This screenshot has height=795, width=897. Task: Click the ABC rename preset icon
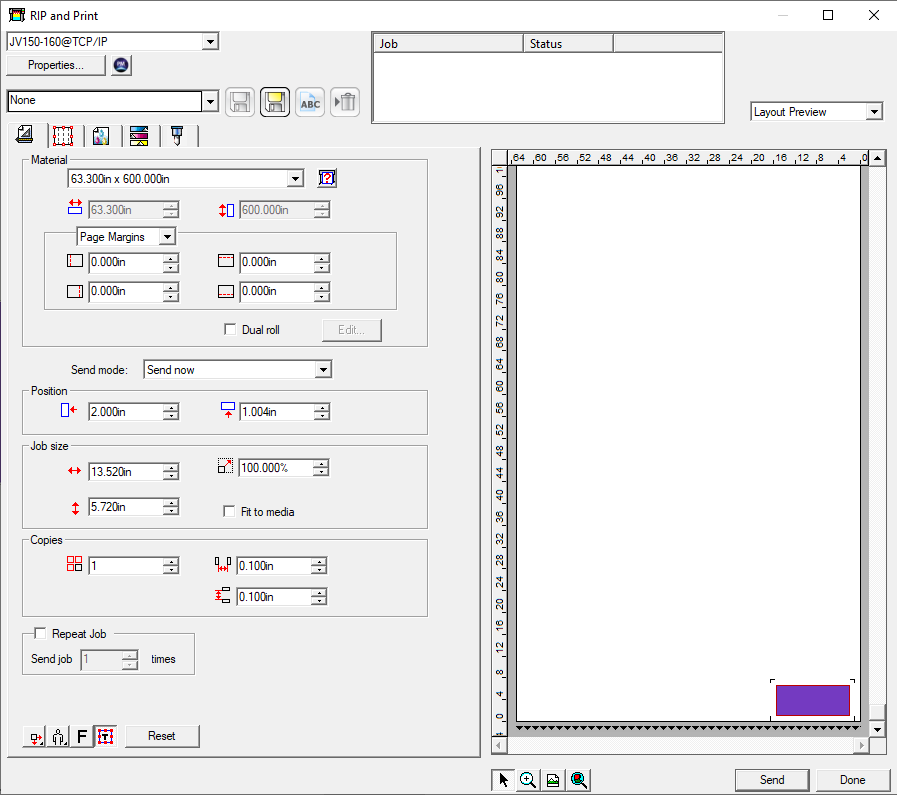(310, 101)
